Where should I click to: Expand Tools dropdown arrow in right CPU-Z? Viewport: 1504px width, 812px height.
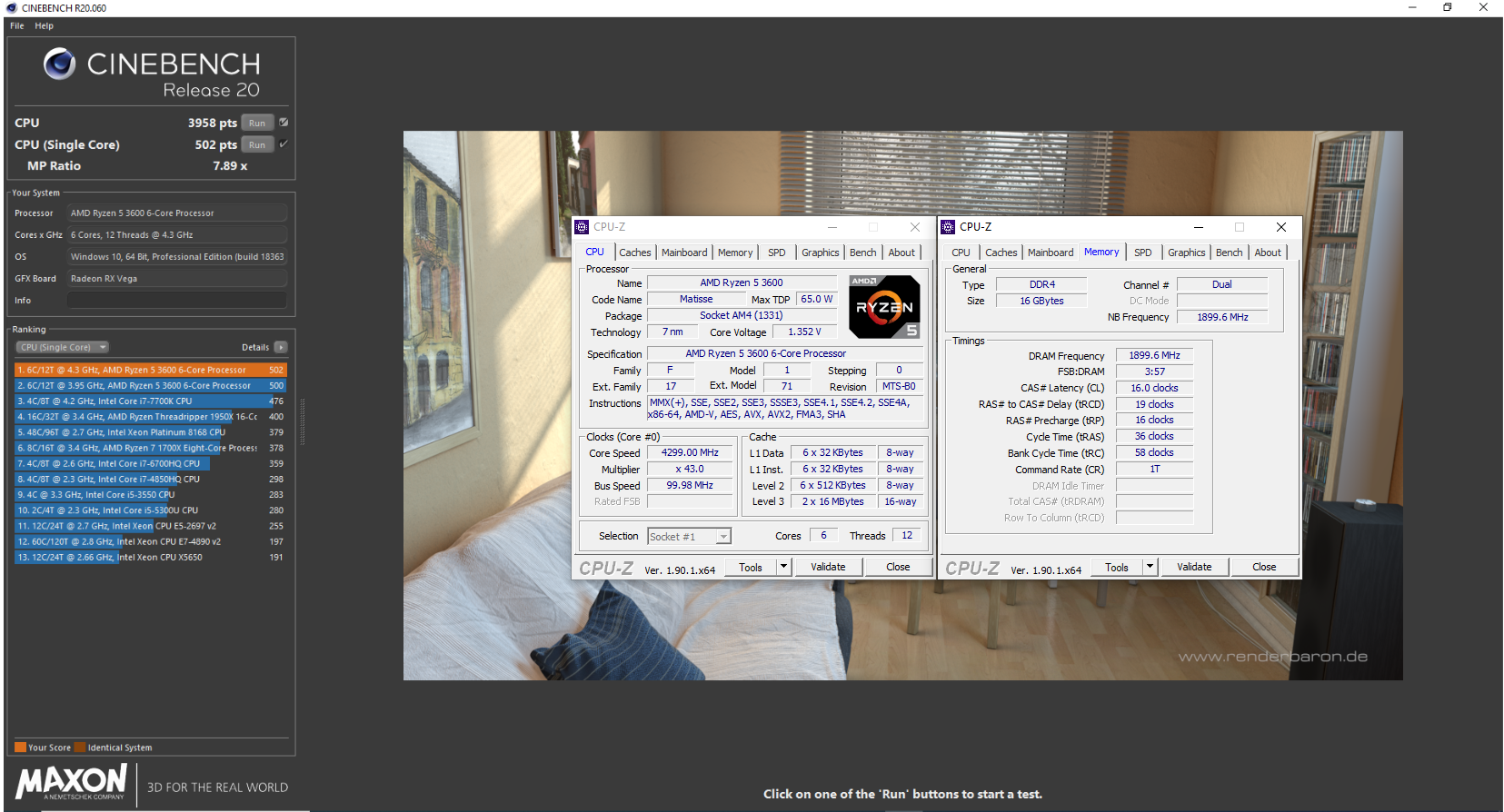pos(1150,568)
